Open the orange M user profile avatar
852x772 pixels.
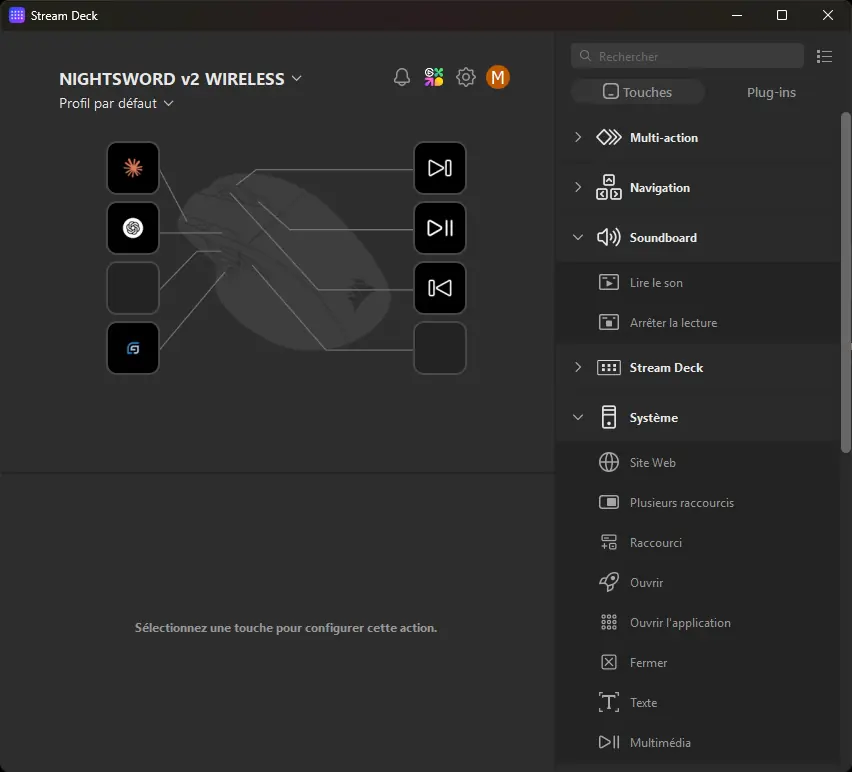tap(498, 77)
